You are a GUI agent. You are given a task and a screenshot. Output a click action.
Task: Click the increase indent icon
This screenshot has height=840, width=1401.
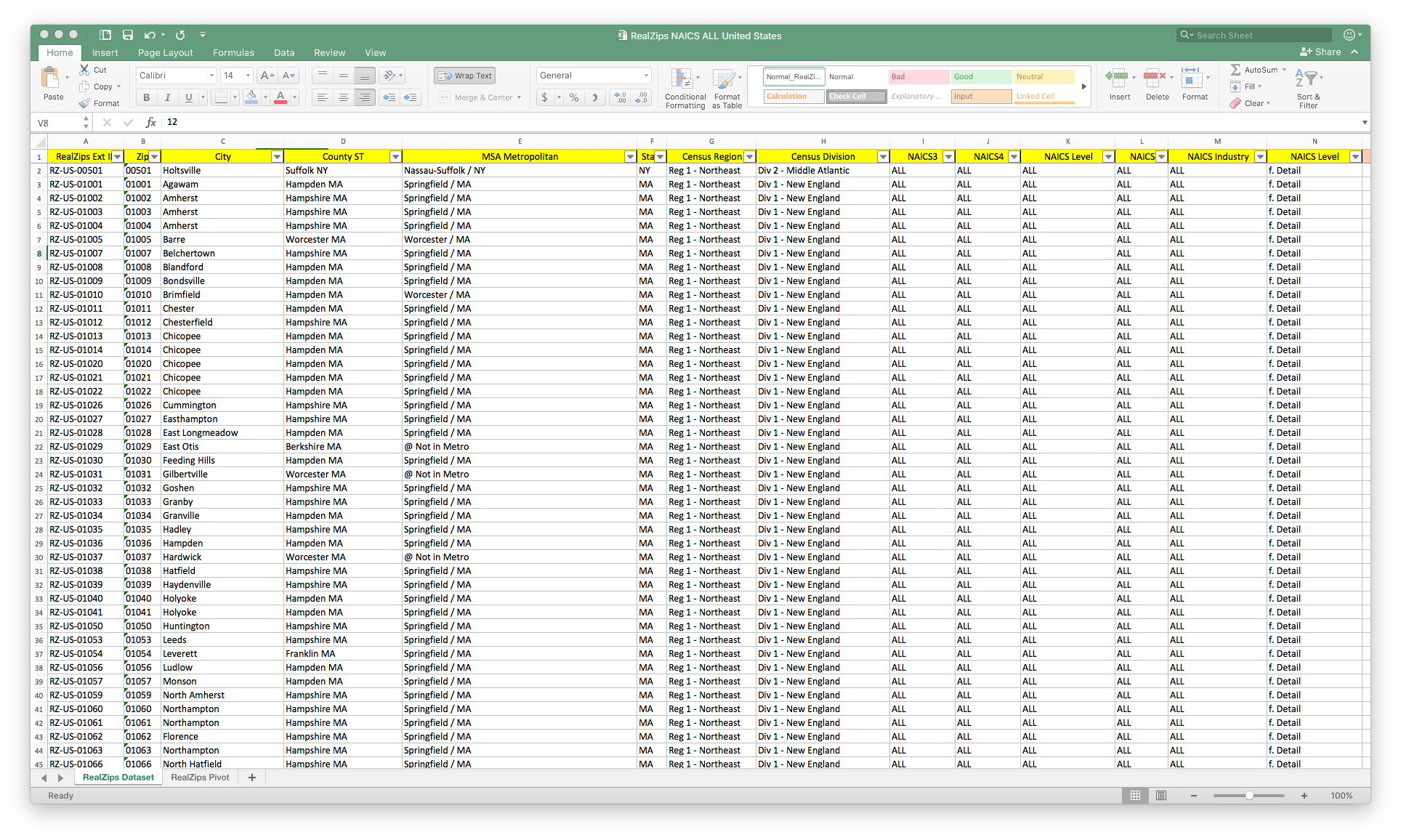click(x=411, y=97)
